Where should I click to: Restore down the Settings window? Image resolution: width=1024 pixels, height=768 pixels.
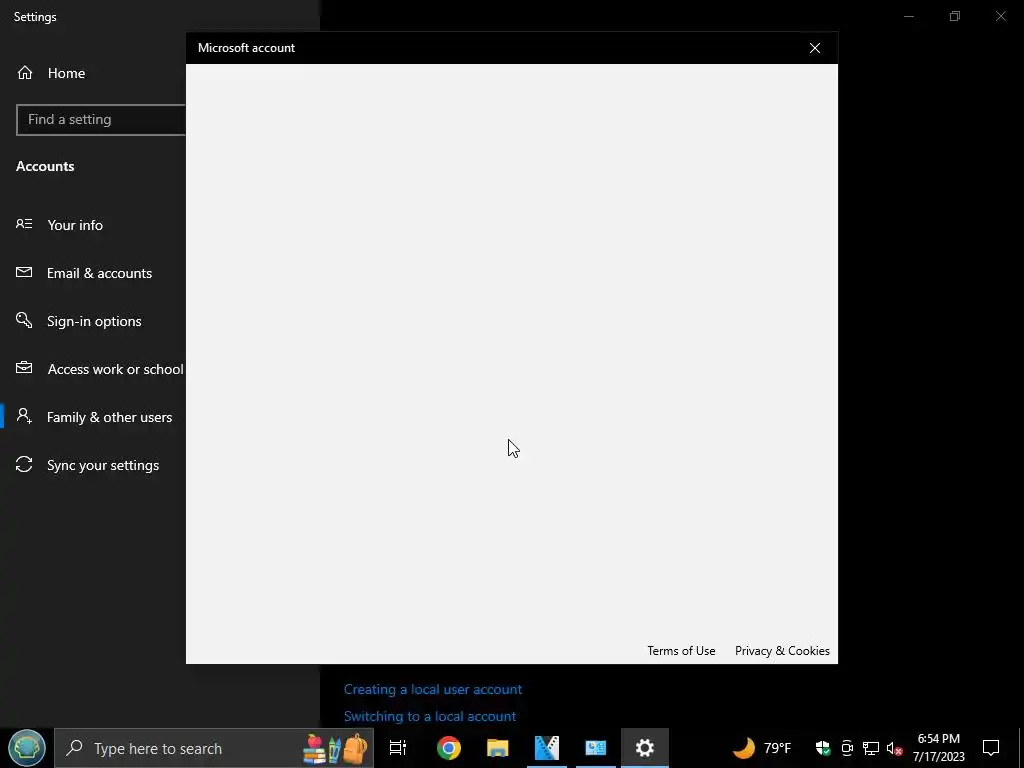[x=955, y=16]
